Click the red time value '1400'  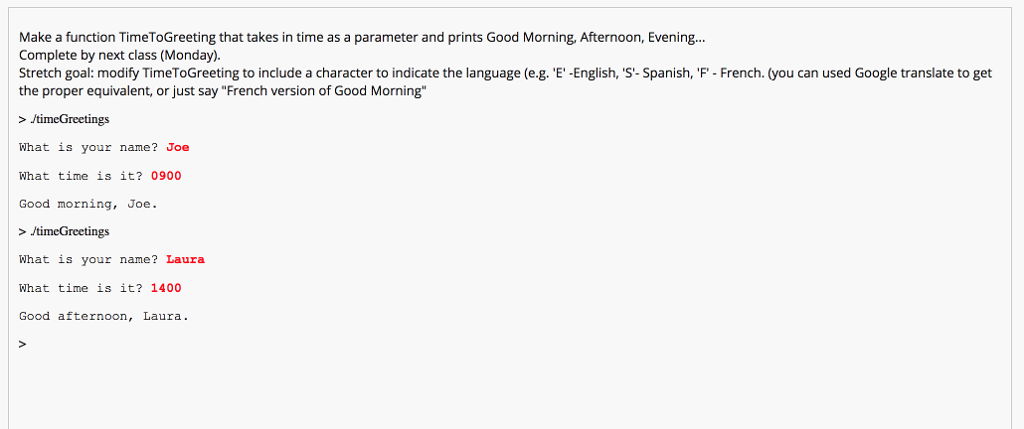pos(166,287)
